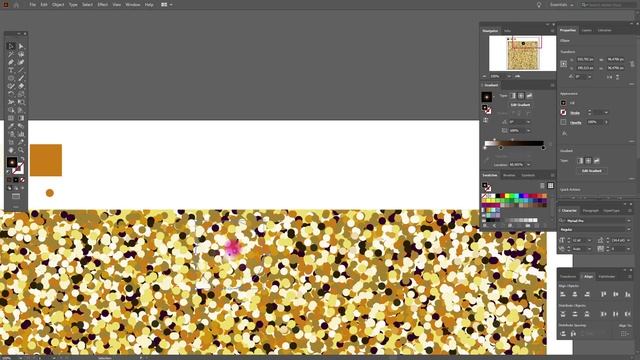Click the toolbar Stroke none box

pos(18,168)
